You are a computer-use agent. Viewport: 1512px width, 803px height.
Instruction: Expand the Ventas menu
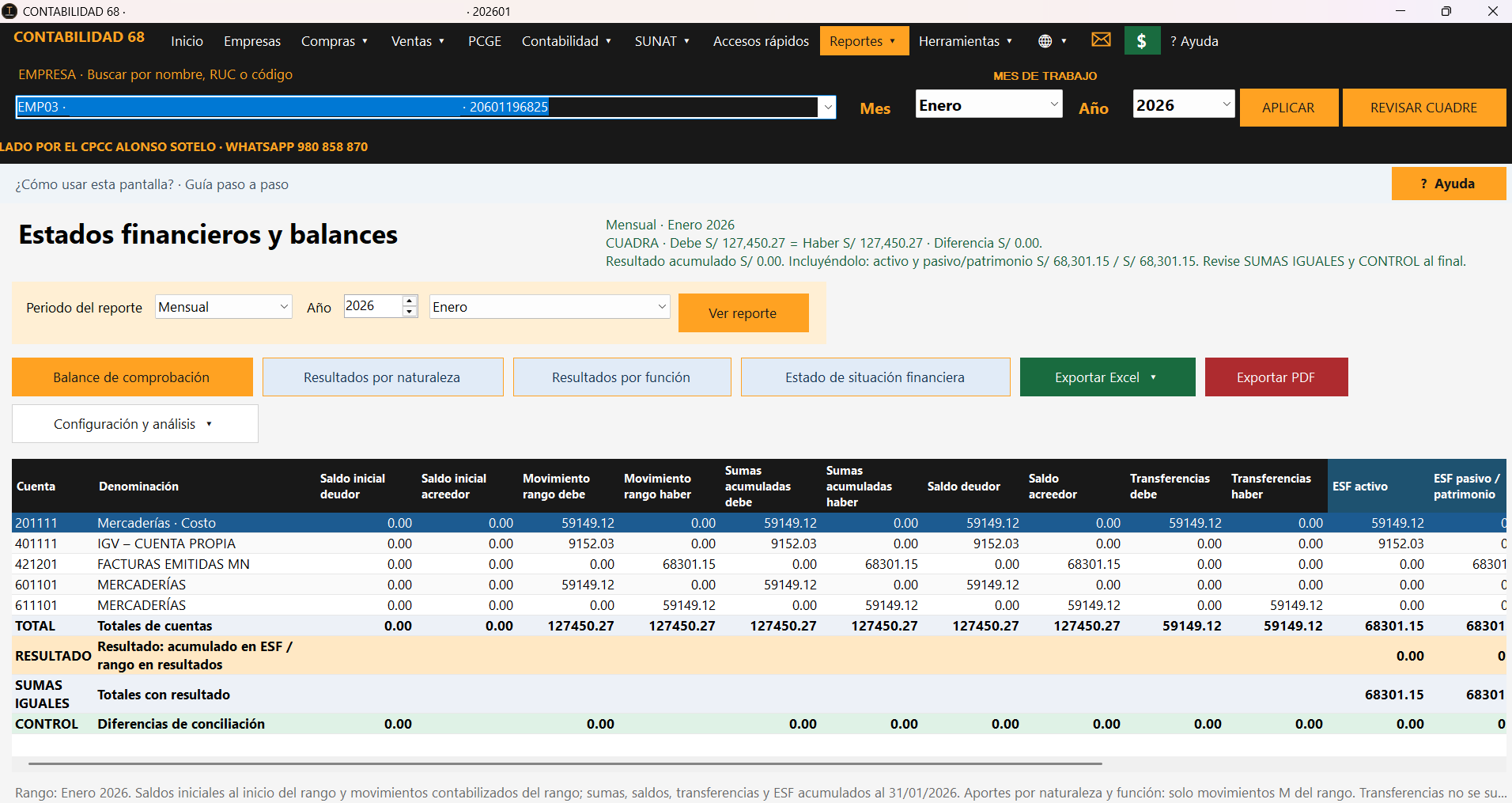pyautogui.click(x=418, y=41)
